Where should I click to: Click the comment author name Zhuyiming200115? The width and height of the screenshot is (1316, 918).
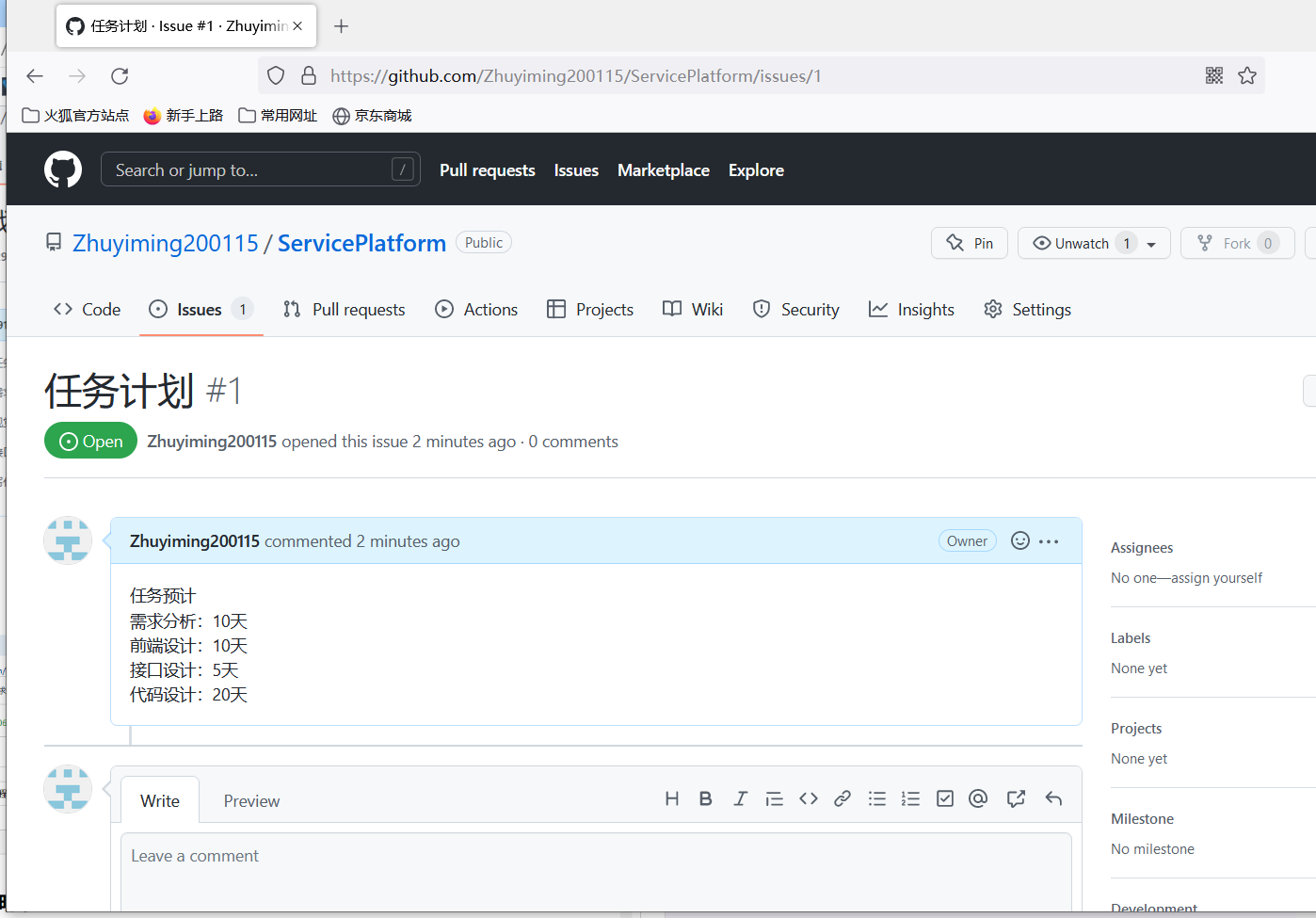[195, 540]
